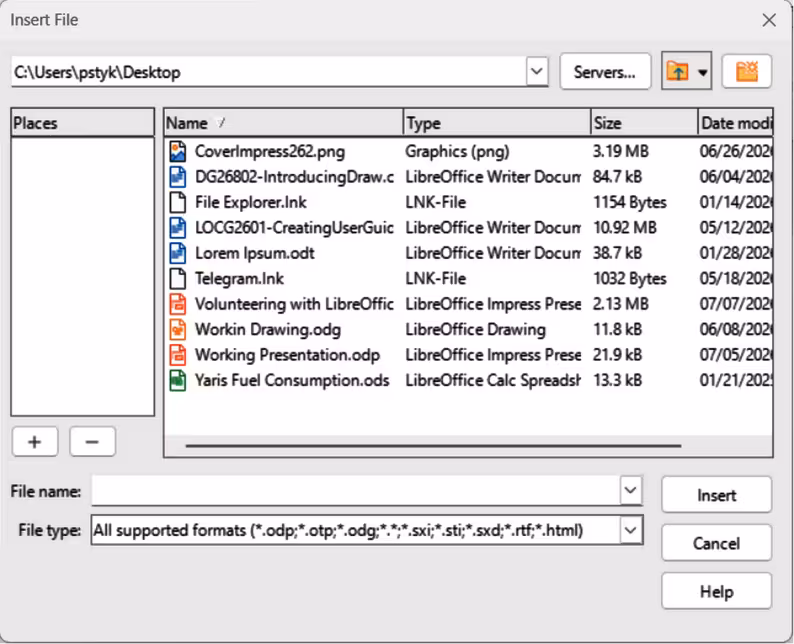Image resolution: width=794 pixels, height=644 pixels.
Task: Open the up-level folder dropdown arrow
Action: 703,72
